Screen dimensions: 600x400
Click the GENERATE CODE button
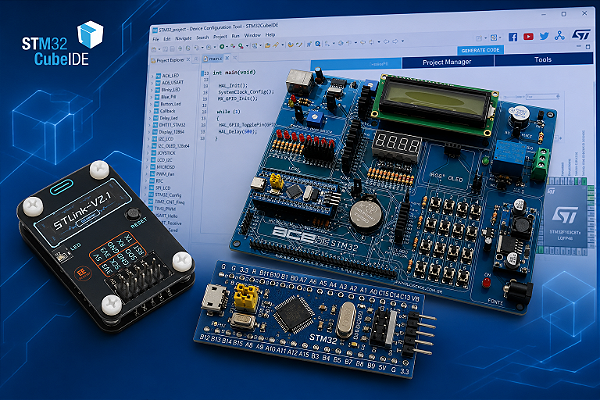[481, 50]
